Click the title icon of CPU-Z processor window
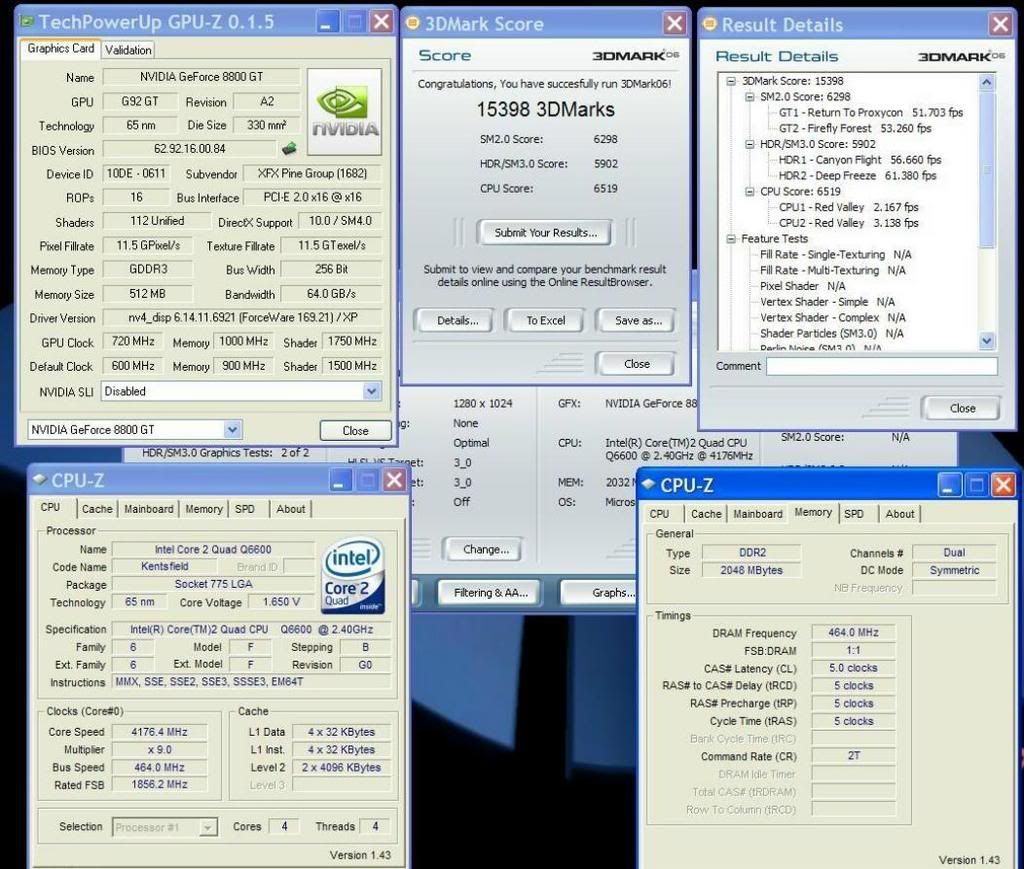Viewport: 1024px width, 869px height. (40, 480)
